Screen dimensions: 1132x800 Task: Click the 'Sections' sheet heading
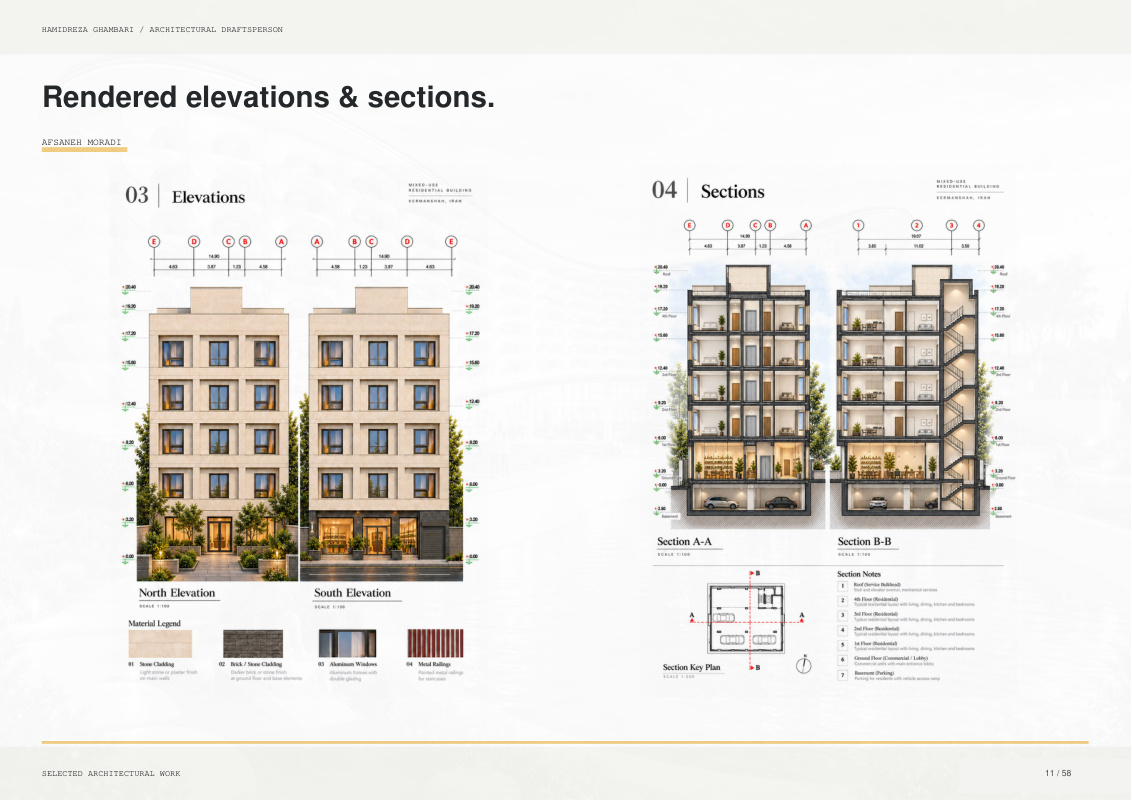tap(733, 191)
